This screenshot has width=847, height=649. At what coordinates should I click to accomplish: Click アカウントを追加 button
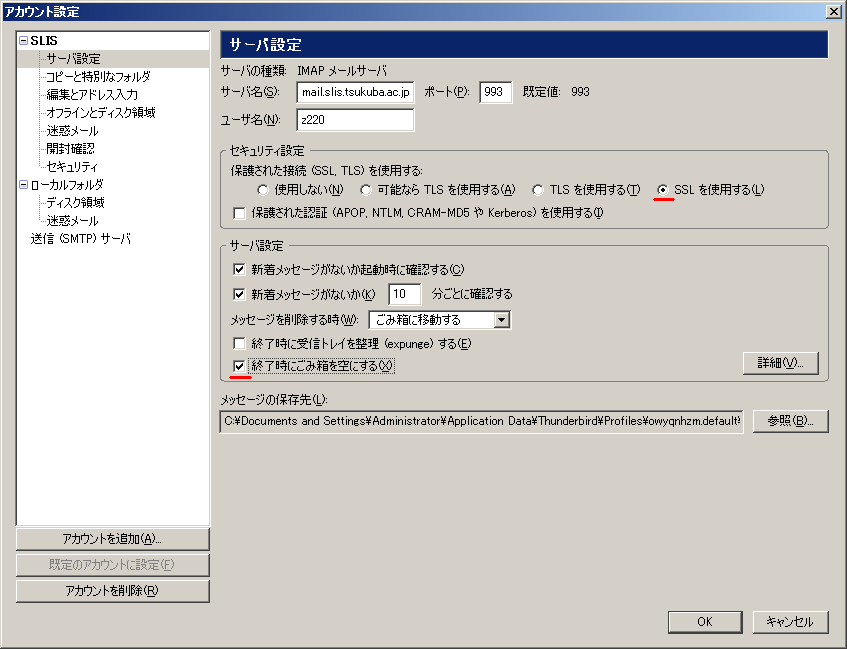[x=112, y=539]
